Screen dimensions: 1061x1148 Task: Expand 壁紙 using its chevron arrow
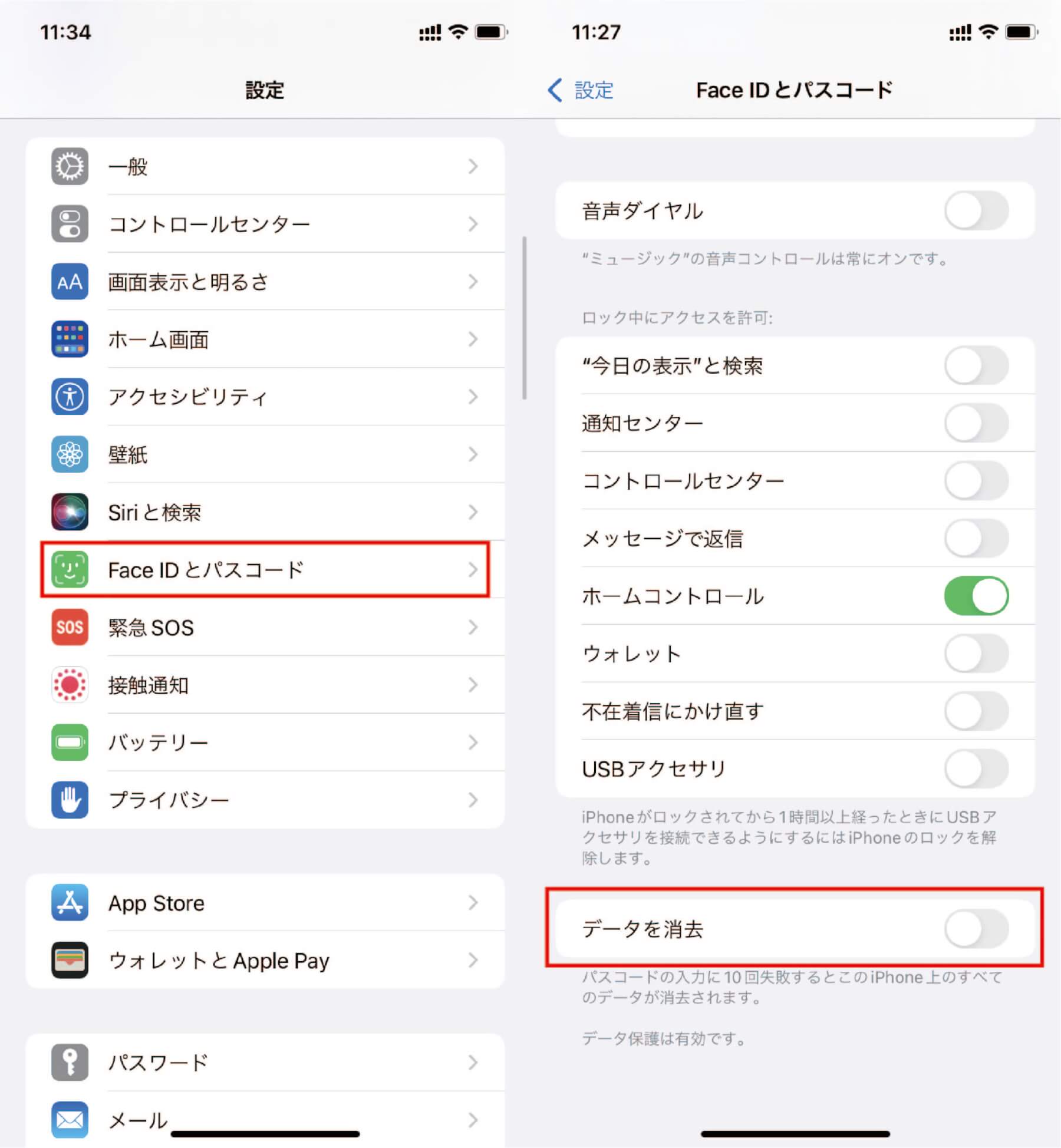473,454
